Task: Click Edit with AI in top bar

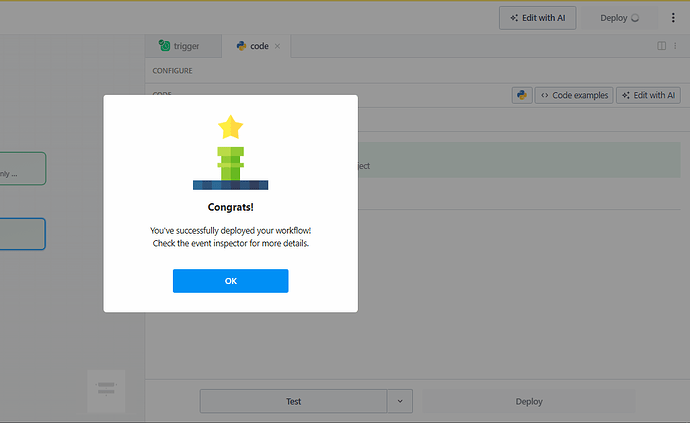Action: 537,18
